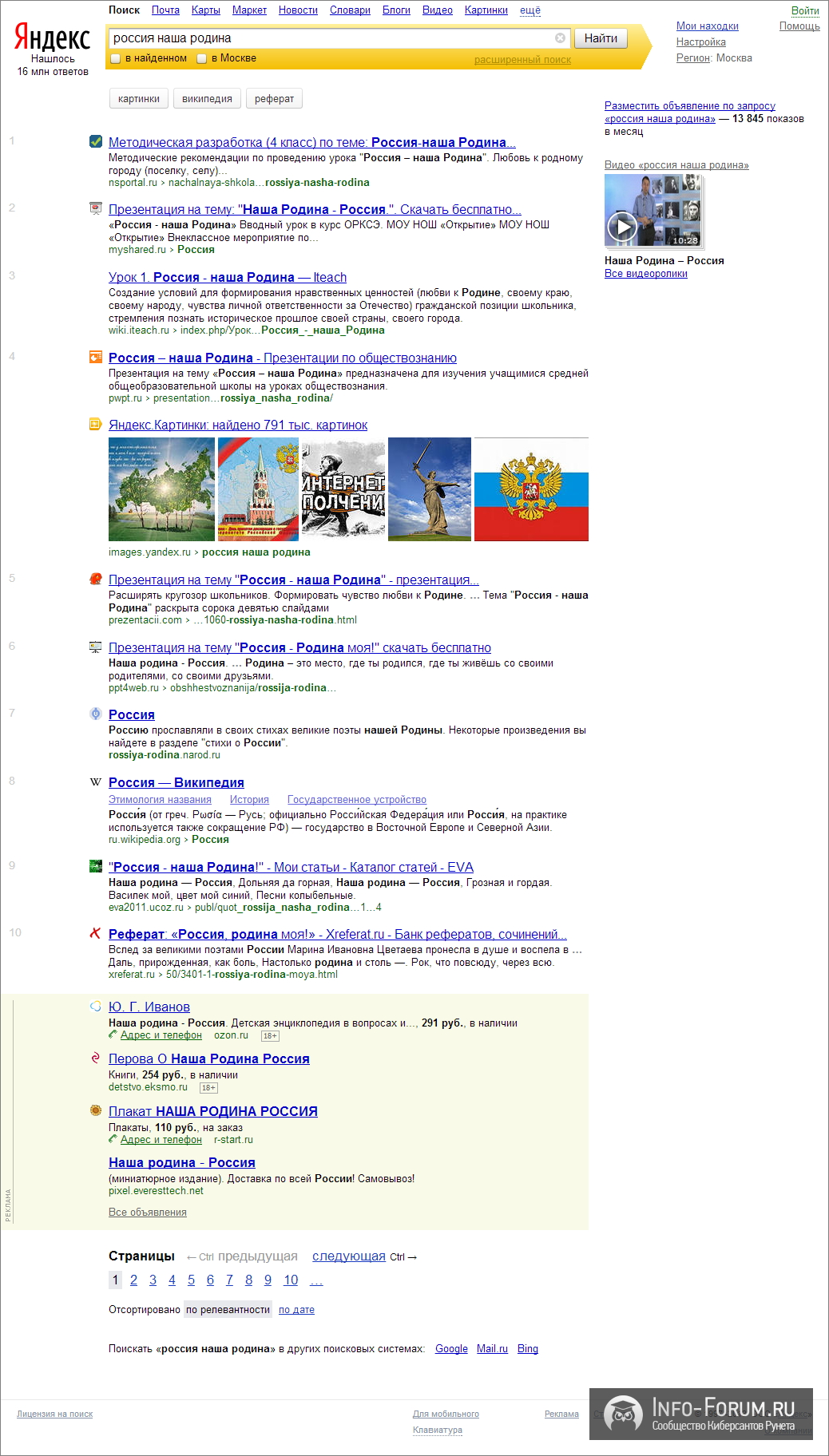Click 'Адрес и телефон' under ozon.ru ad
Viewport: 829px width, 1456px height.
(x=161, y=1035)
